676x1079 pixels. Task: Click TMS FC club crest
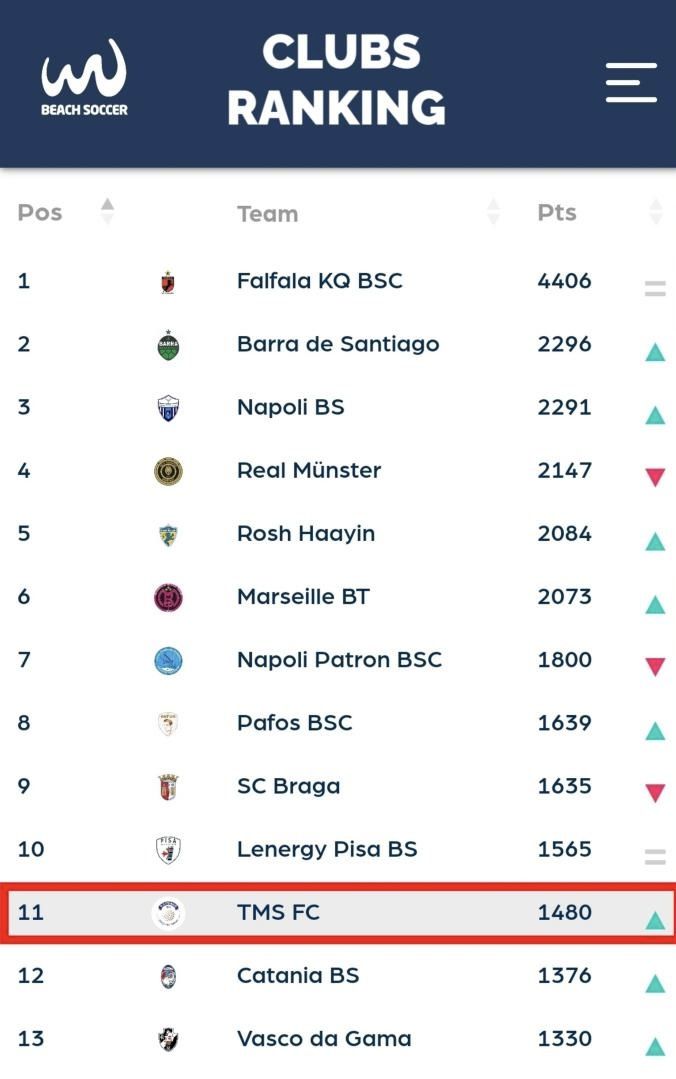[x=168, y=913]
